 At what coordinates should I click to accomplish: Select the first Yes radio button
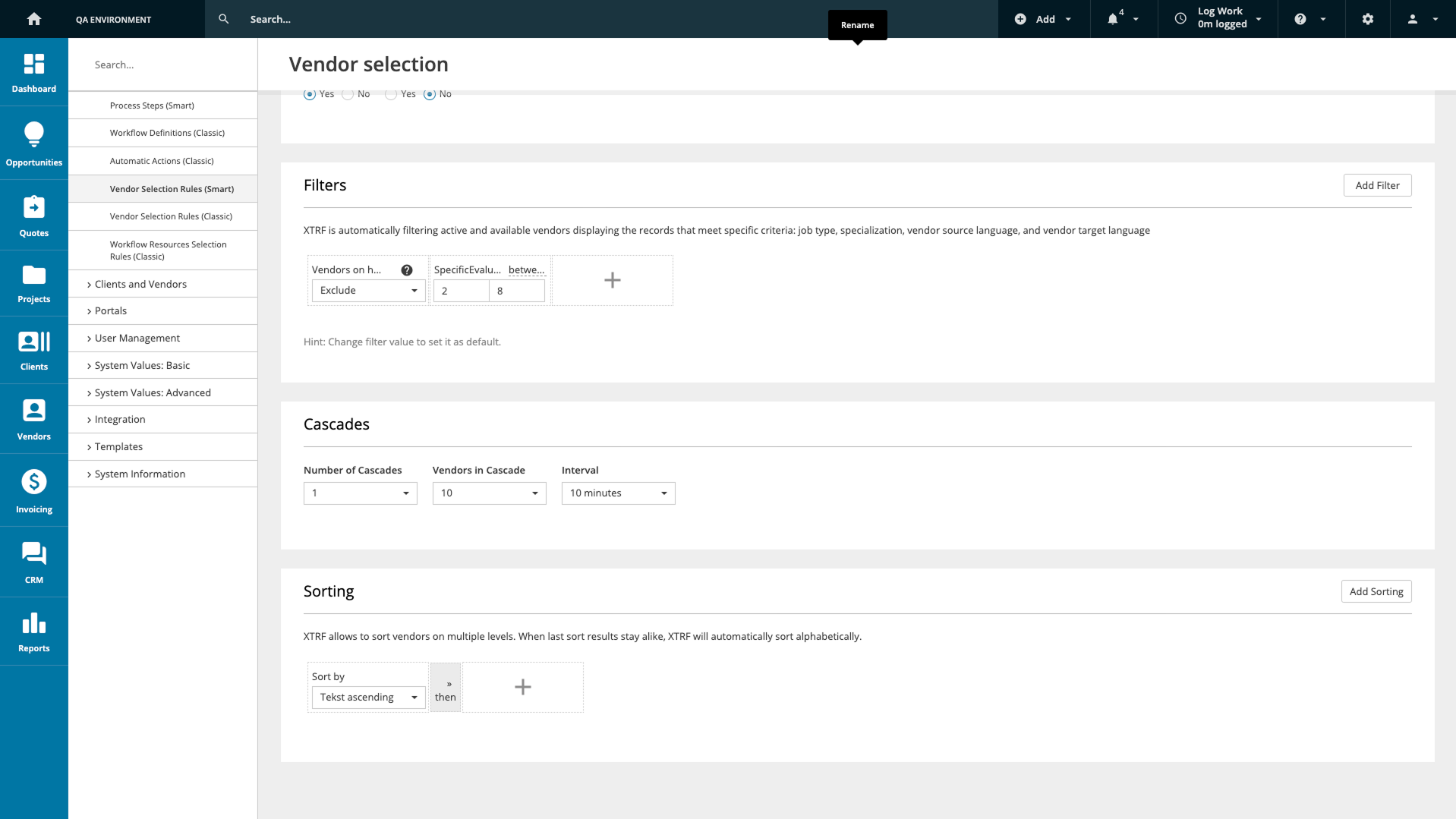[x=310, y=94]
